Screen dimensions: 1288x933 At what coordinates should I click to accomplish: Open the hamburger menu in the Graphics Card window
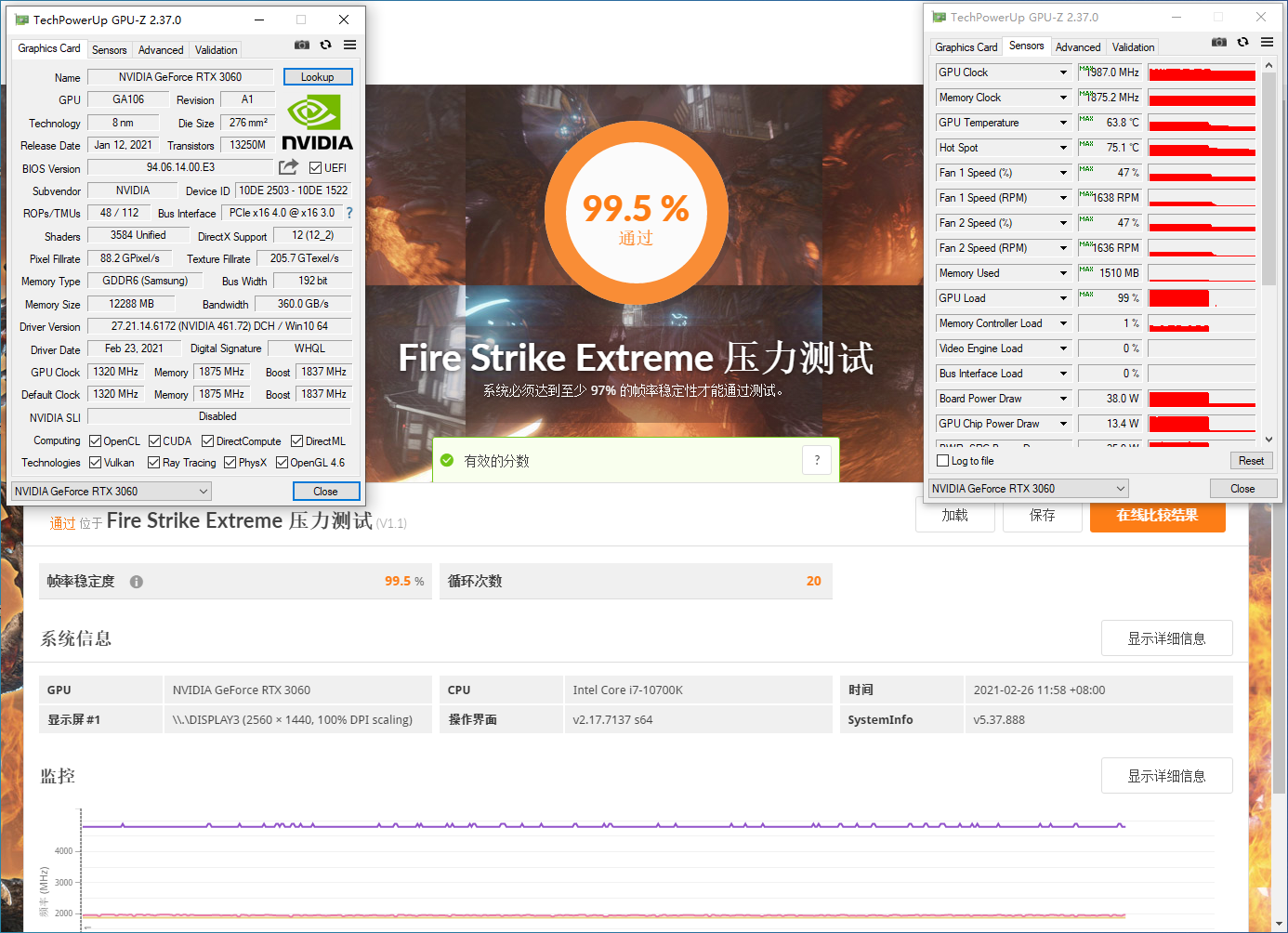(349, 45)
